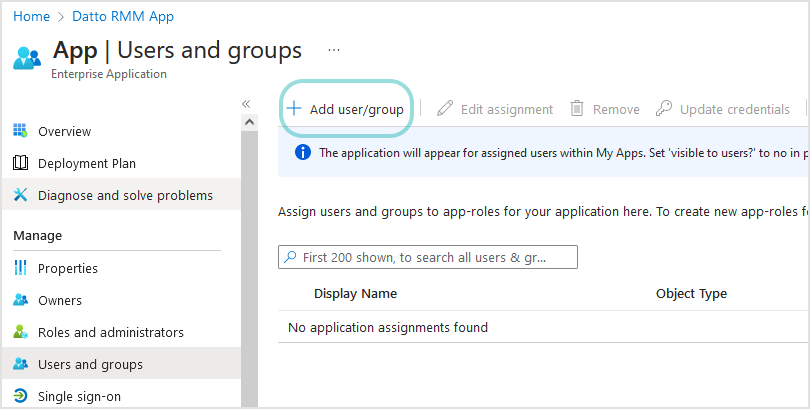The height and width of the screenshot is (409, 810).
Task: Click the sidebar vertical scrollbar track
Action: [250, 269]
